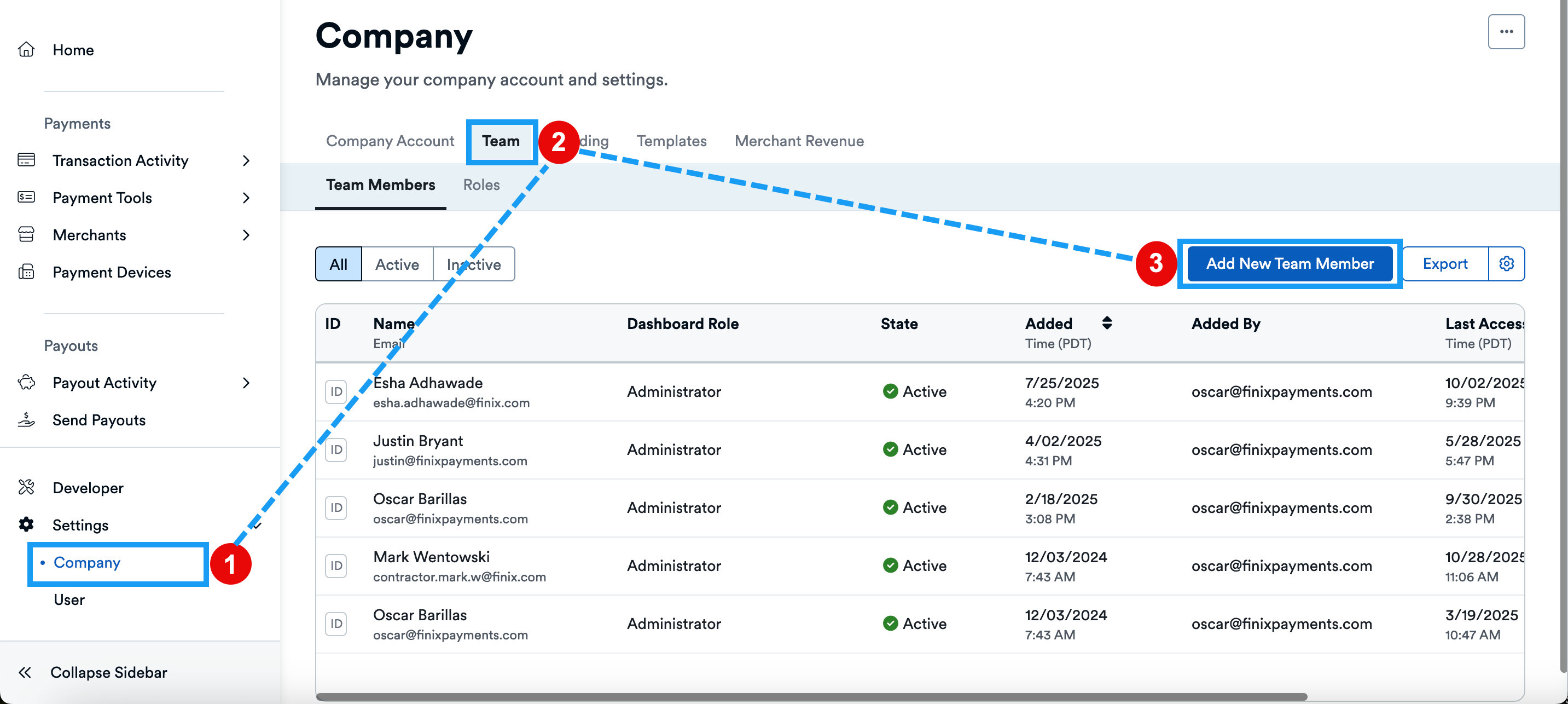The image size is (1568, 704).
Task: Click the Home icon in sidebar
Action: [26, 49]
